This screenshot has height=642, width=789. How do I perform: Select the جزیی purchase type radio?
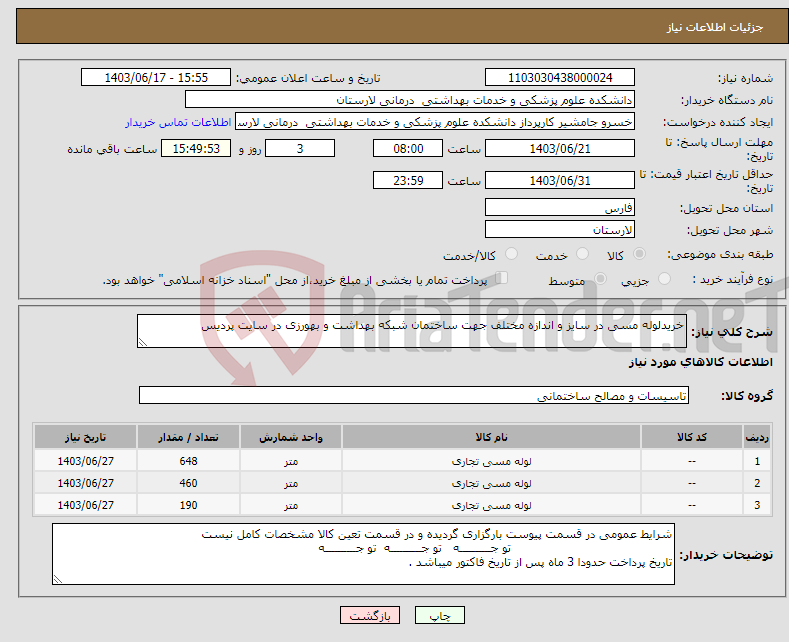pyautogui.click(x=664, y=279)
